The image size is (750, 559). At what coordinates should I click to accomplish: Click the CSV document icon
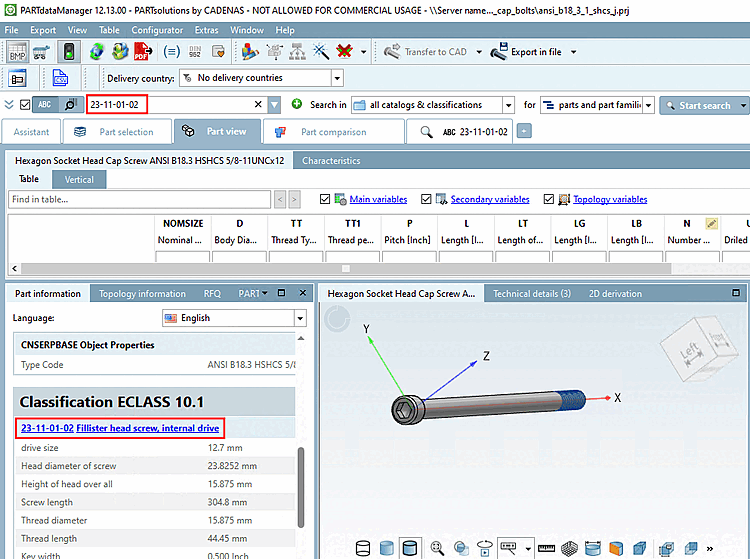point(60,78)
